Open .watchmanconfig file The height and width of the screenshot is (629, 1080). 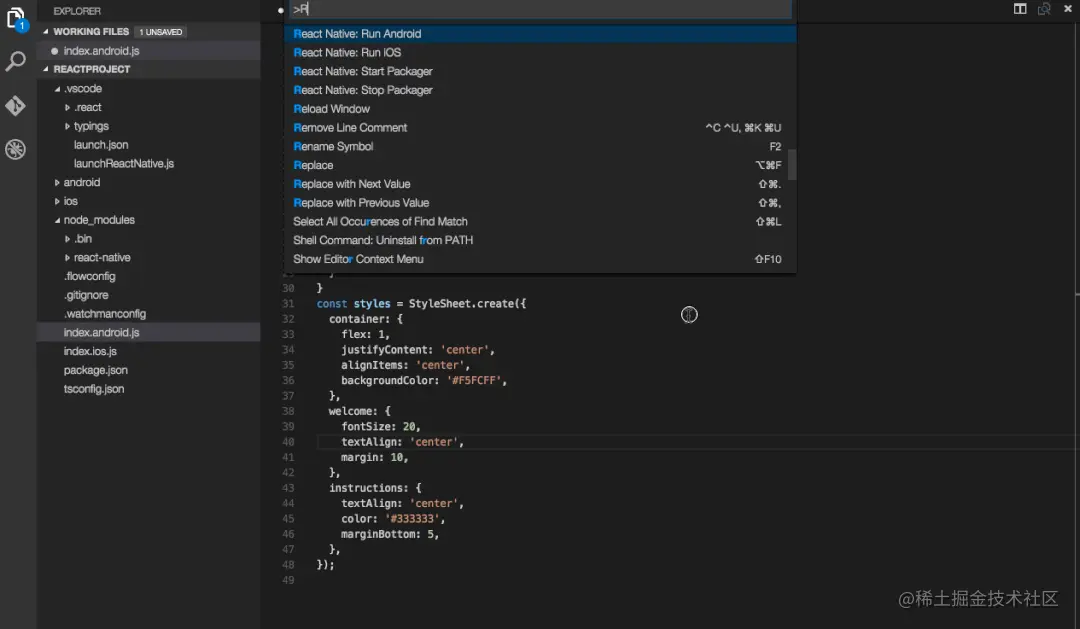pos(105,313)
